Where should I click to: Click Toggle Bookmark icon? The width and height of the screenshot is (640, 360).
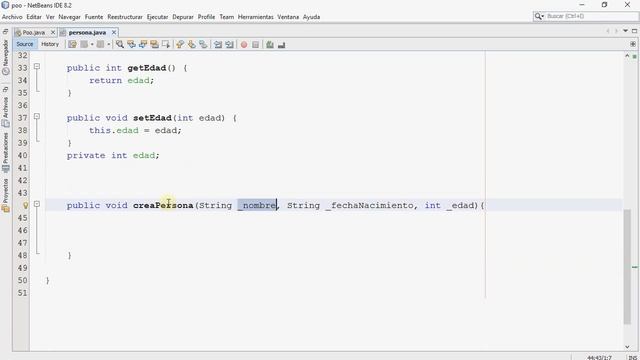pos(203,44)
